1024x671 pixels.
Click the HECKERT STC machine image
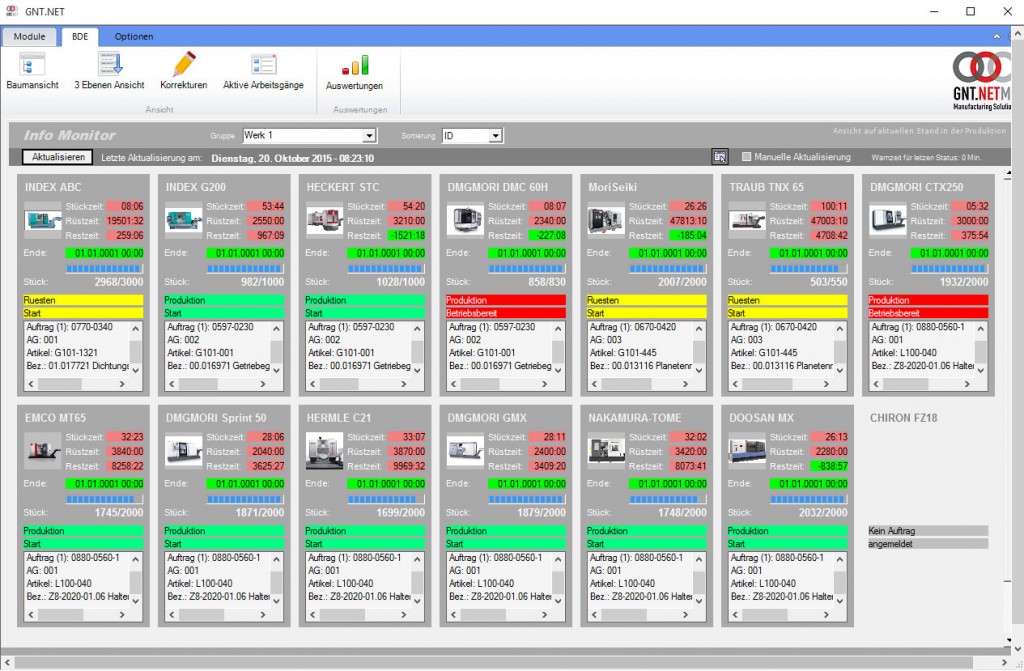coord(325,220)
